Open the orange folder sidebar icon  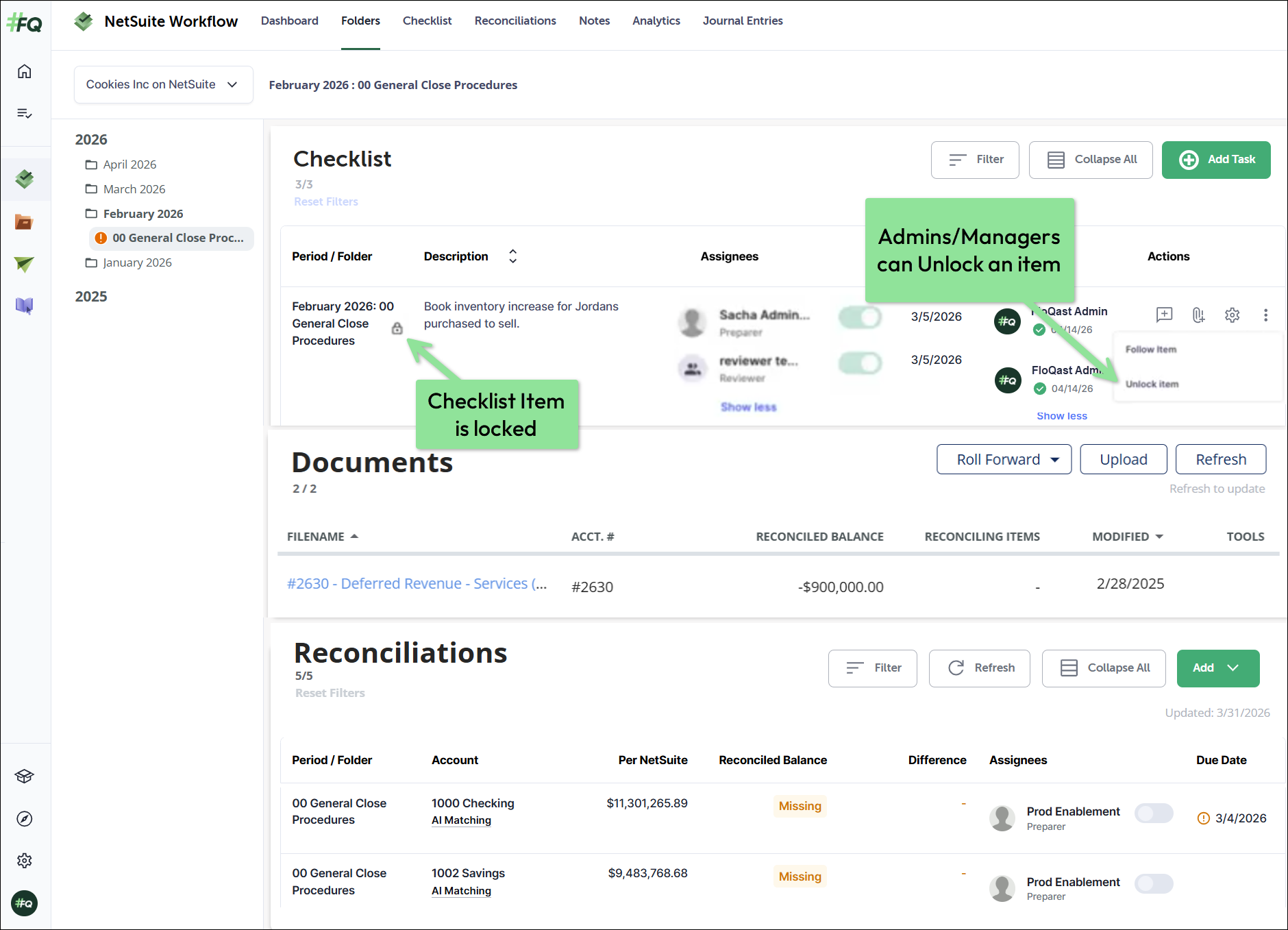[25, 222]
